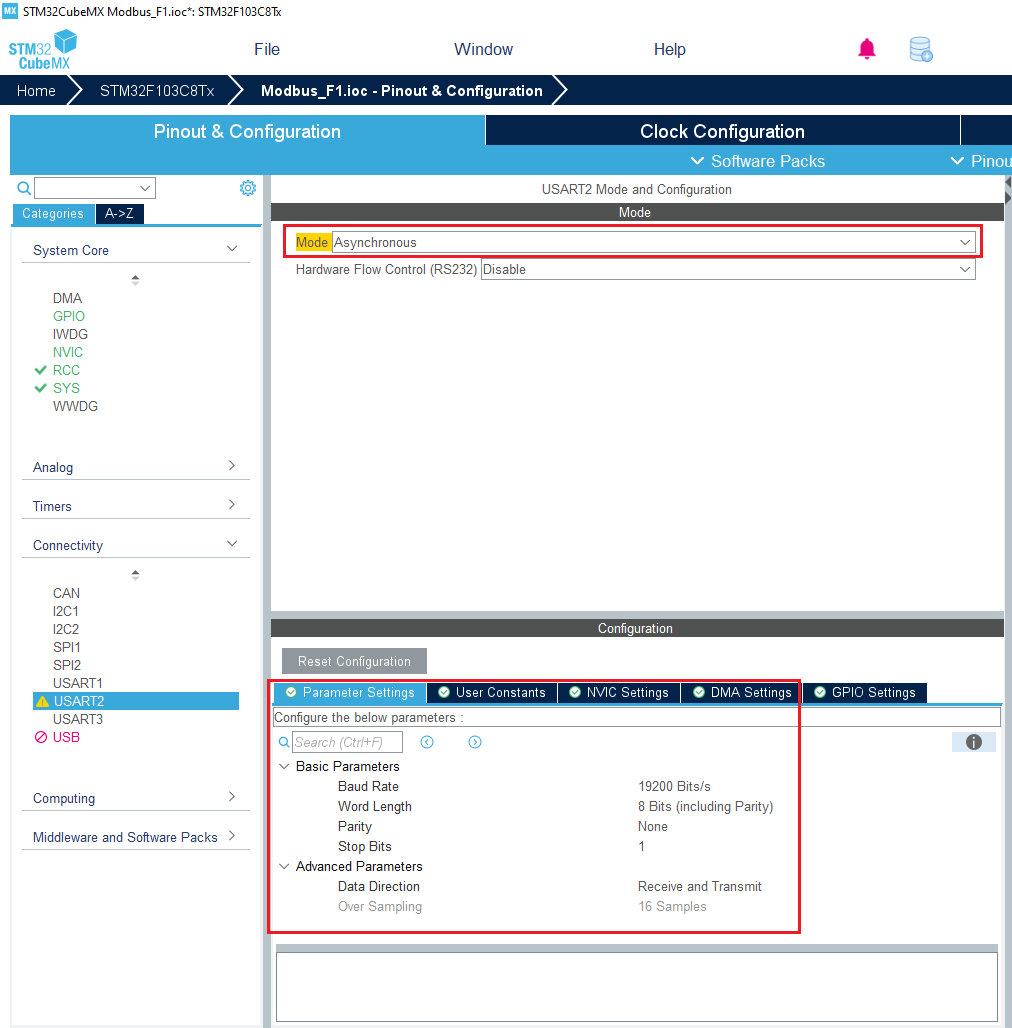Click the Word Length value 8 Bits

[705, 806]
